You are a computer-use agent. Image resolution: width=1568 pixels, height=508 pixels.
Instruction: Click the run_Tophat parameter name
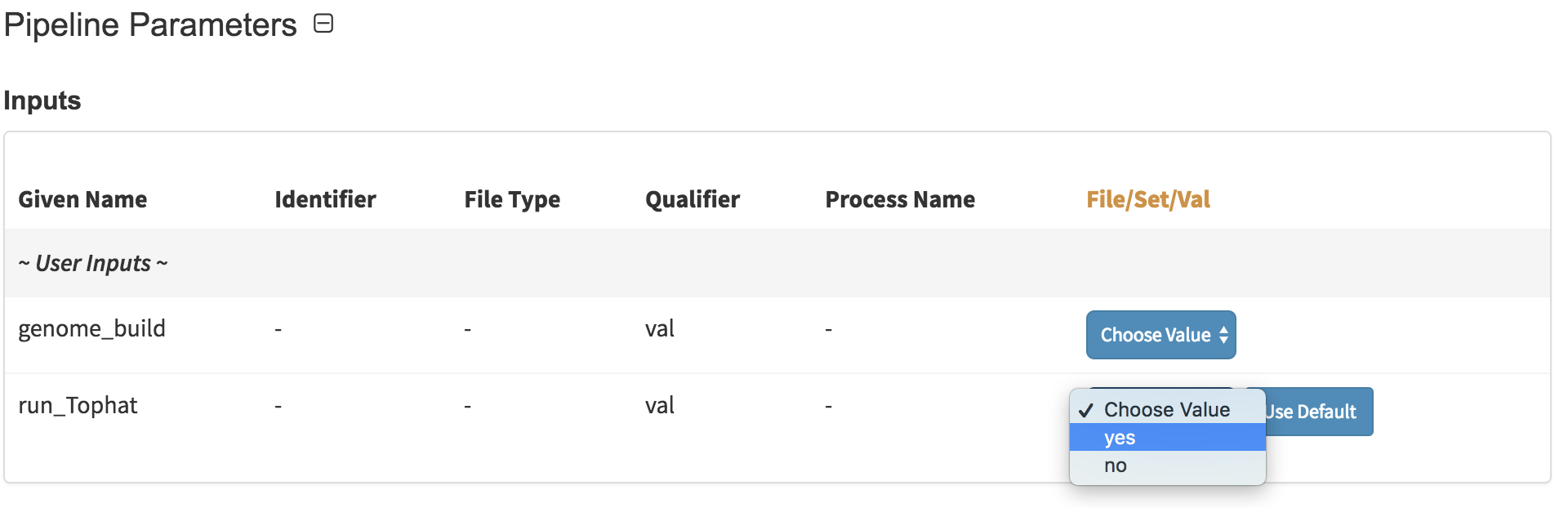[x=78, y=405]
